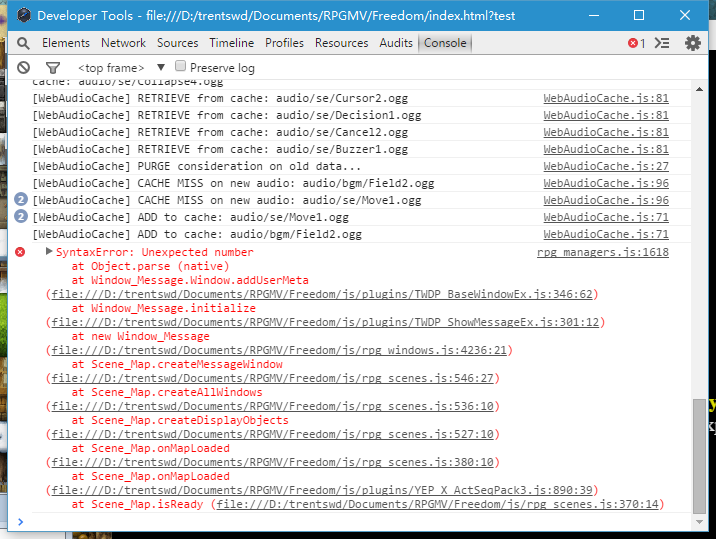716x539 pixels.
Task: Open the WebAudioCache.js:27 link
Action: pos(606,166)
